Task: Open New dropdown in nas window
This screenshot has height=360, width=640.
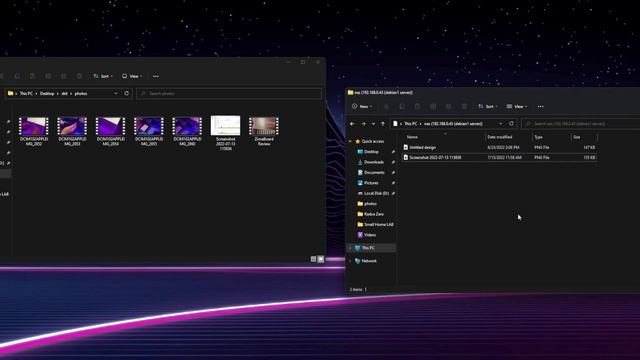Action: (362, 107)
